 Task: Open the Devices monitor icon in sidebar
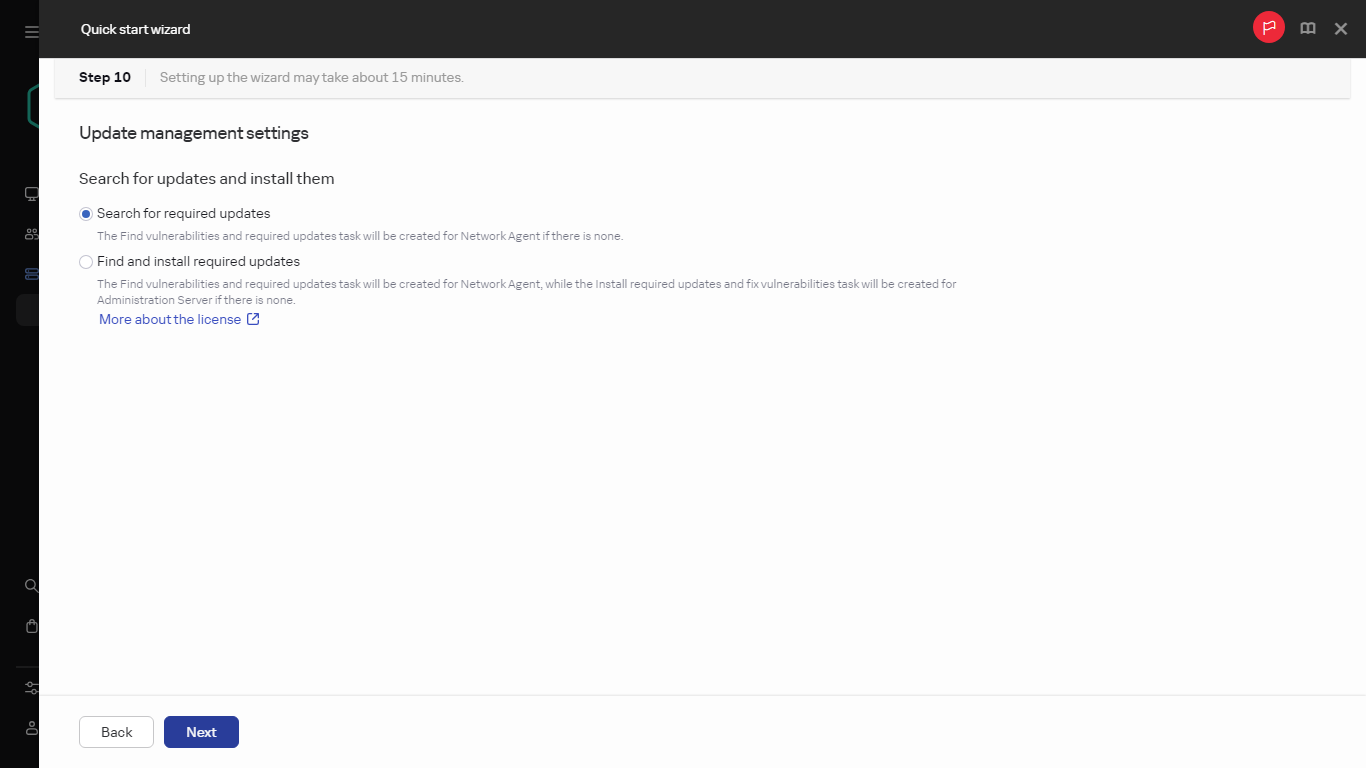pyautogui.click(x=30, y=193)
